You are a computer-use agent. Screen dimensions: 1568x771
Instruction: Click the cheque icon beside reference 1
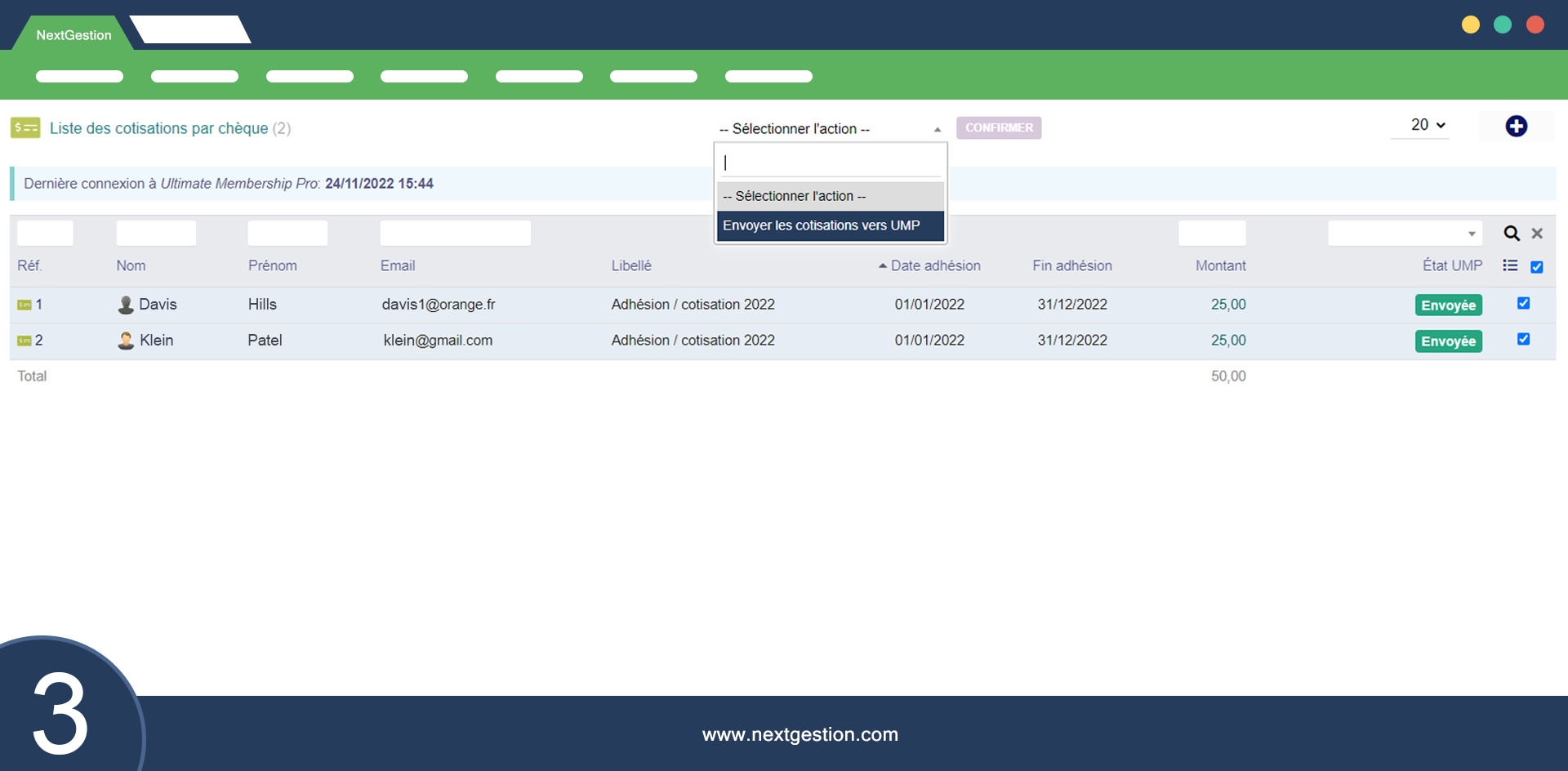click(24, 305)
